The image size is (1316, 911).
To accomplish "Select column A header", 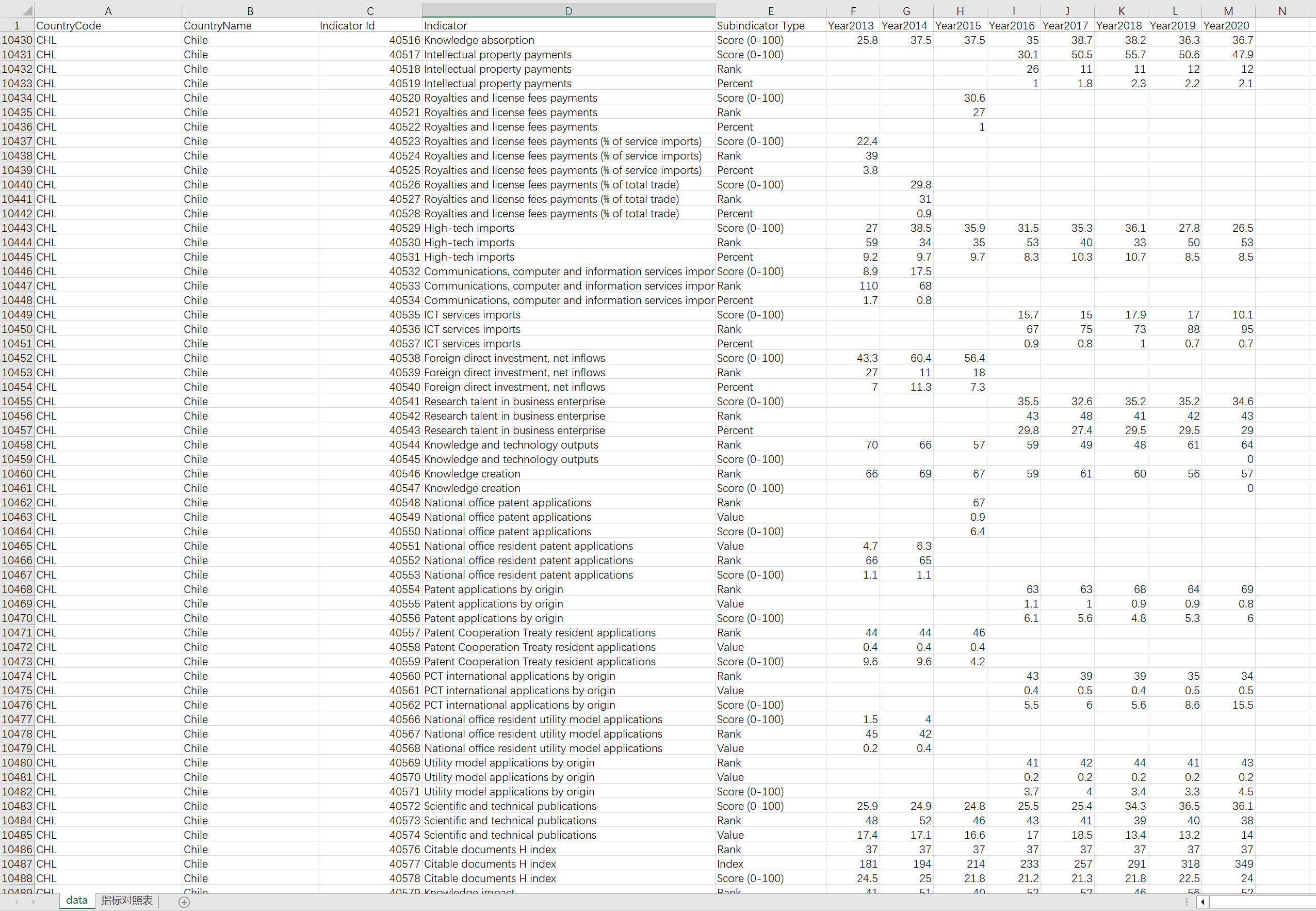I will click(x=108, y=11).
